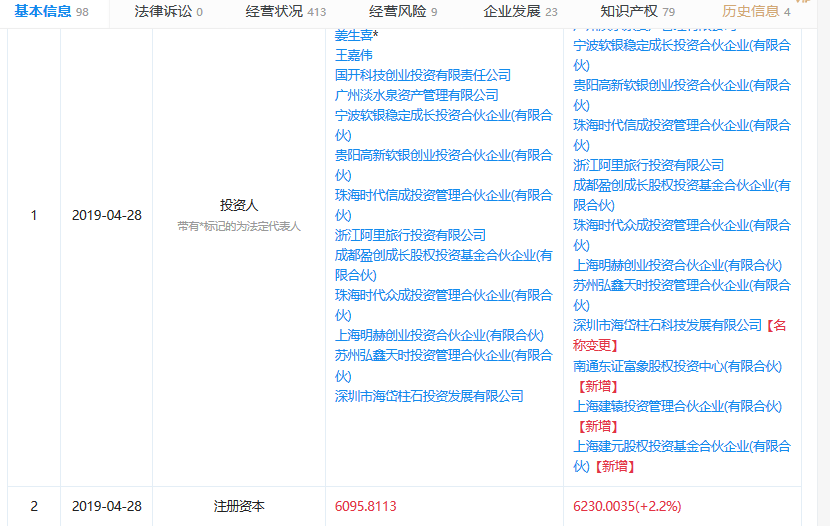830x526 pixels.
Task: Select the 新增 tag after 上海建元股权
Action: (x=615, y=466)
